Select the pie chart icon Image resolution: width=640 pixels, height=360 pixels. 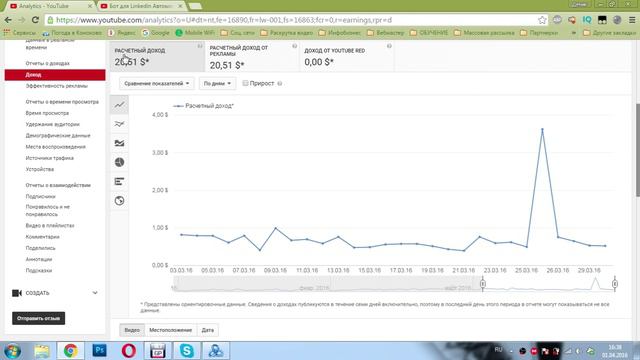[119, 162]
